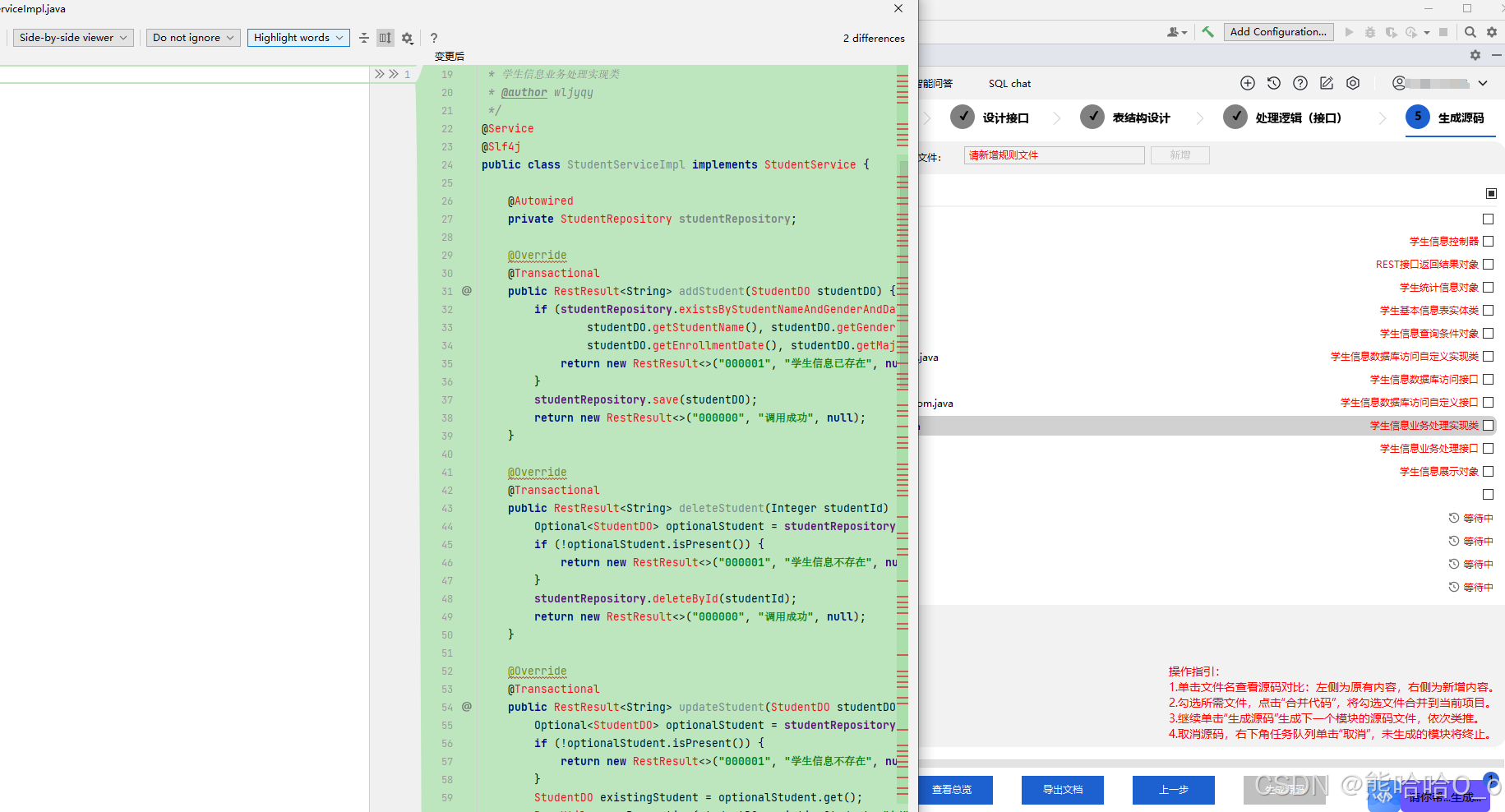Open the Side-by-side viewer dropdown

point(73,38)
